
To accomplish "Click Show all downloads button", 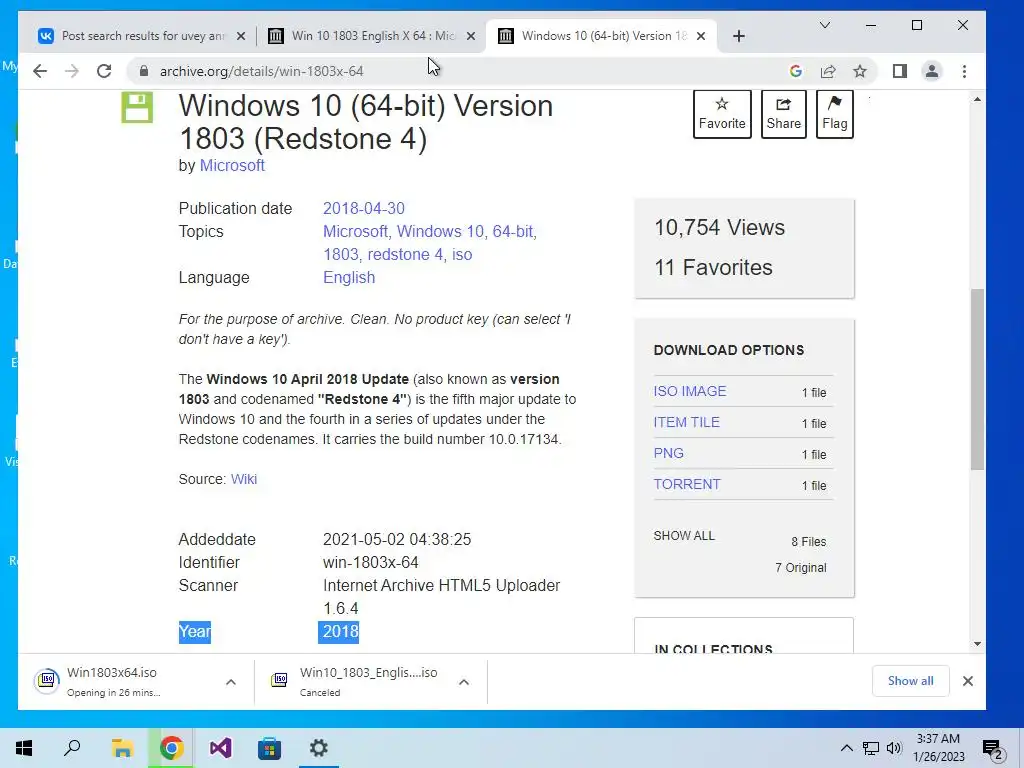I will pos(910,680).
